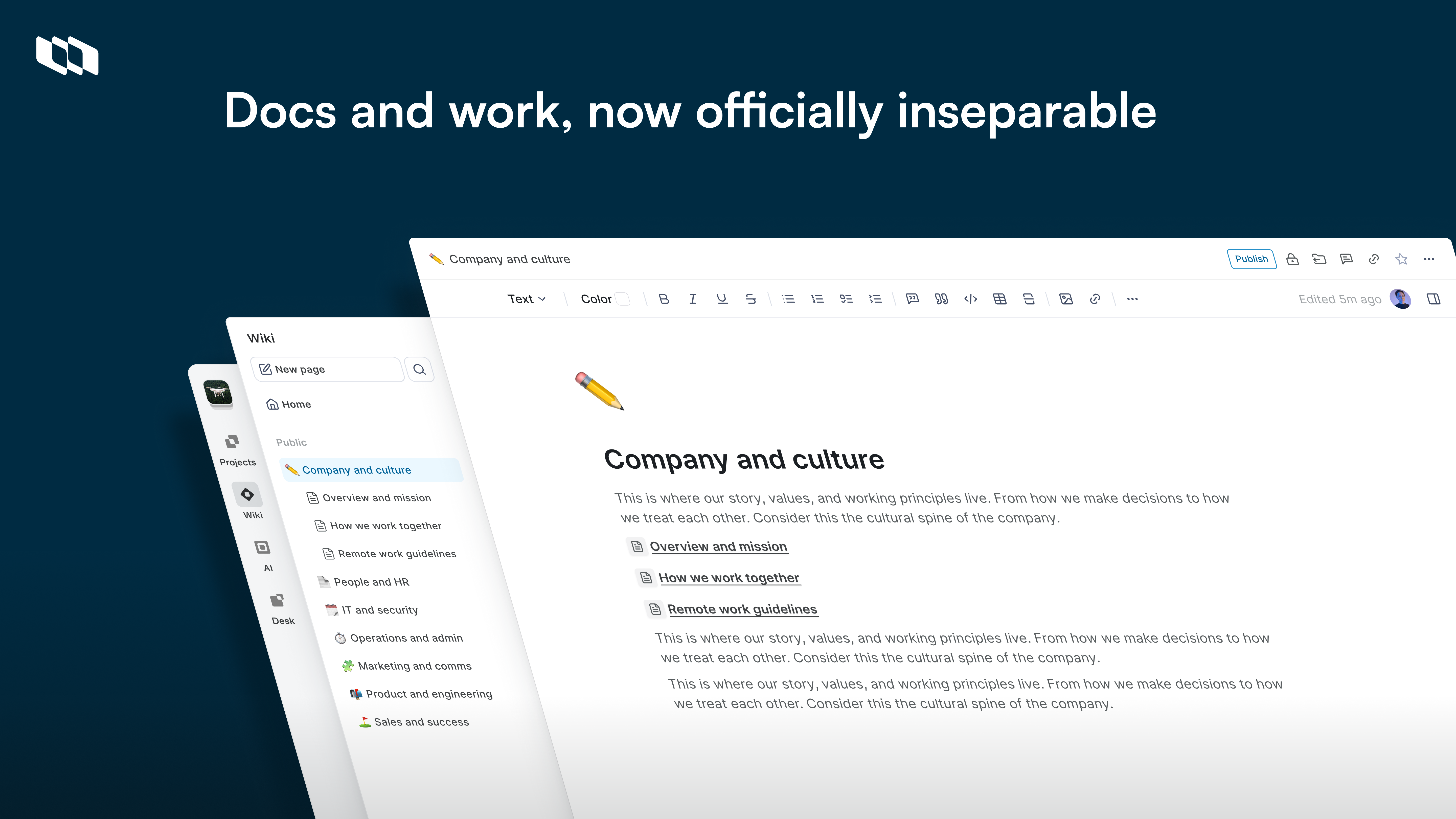This screenshot has width=1456, height=819.
Task: Toggle underline formatting
Action: click(722, 299)
